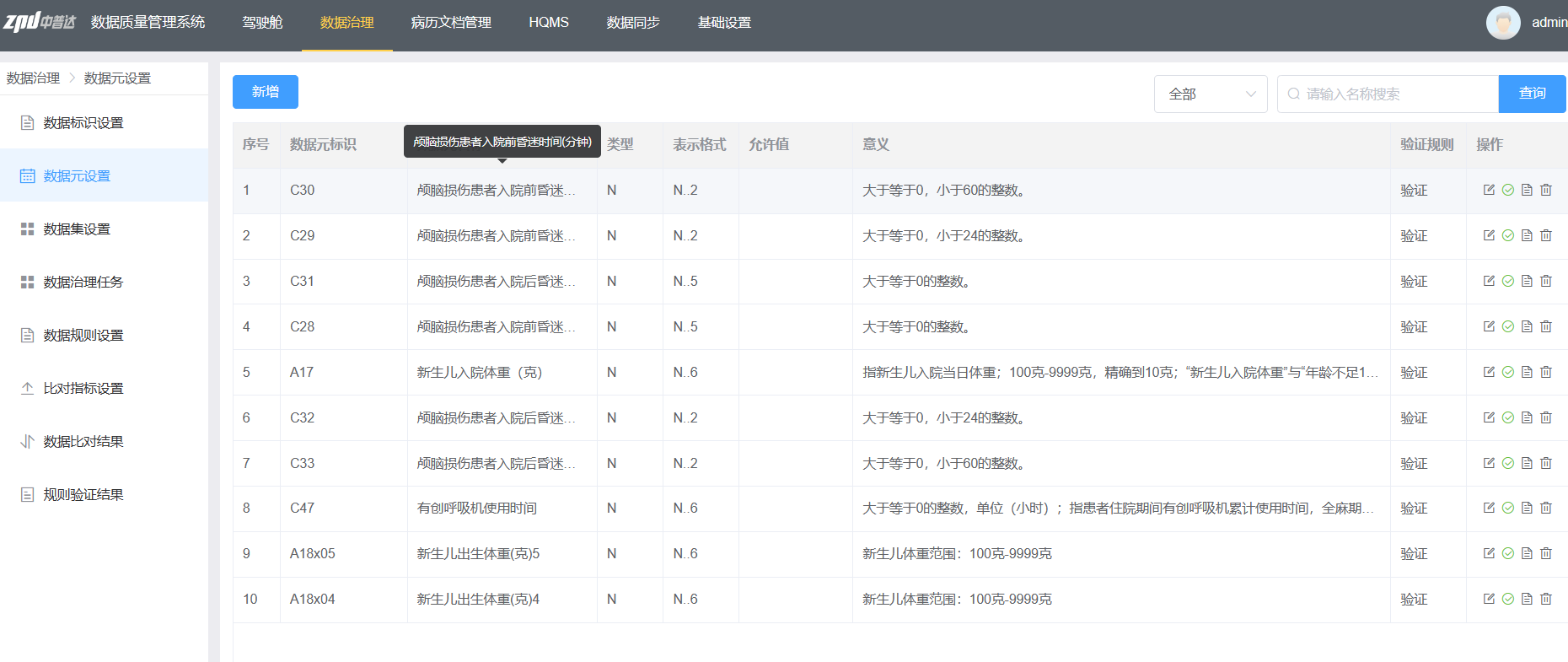The height and width of the screenshot is (662, 1568).
Task: Click the edit icon for row A17
Action: (x=1489, y=372)
